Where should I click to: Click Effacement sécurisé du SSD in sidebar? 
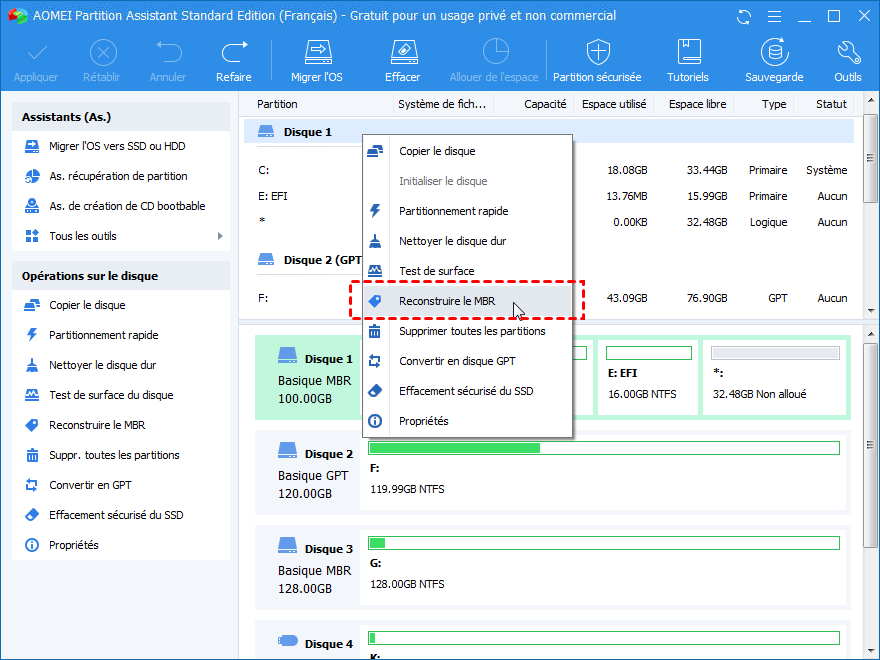coord(116,515)
